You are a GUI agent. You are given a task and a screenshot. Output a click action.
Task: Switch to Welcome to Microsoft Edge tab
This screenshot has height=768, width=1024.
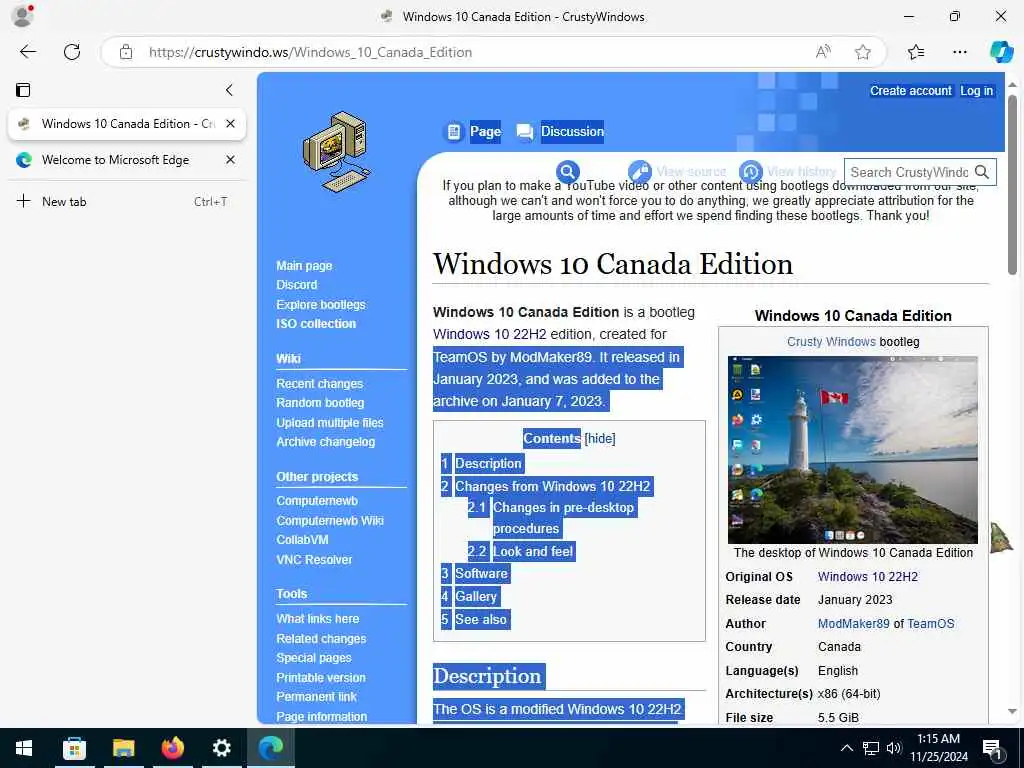click(x=115, y=160)
